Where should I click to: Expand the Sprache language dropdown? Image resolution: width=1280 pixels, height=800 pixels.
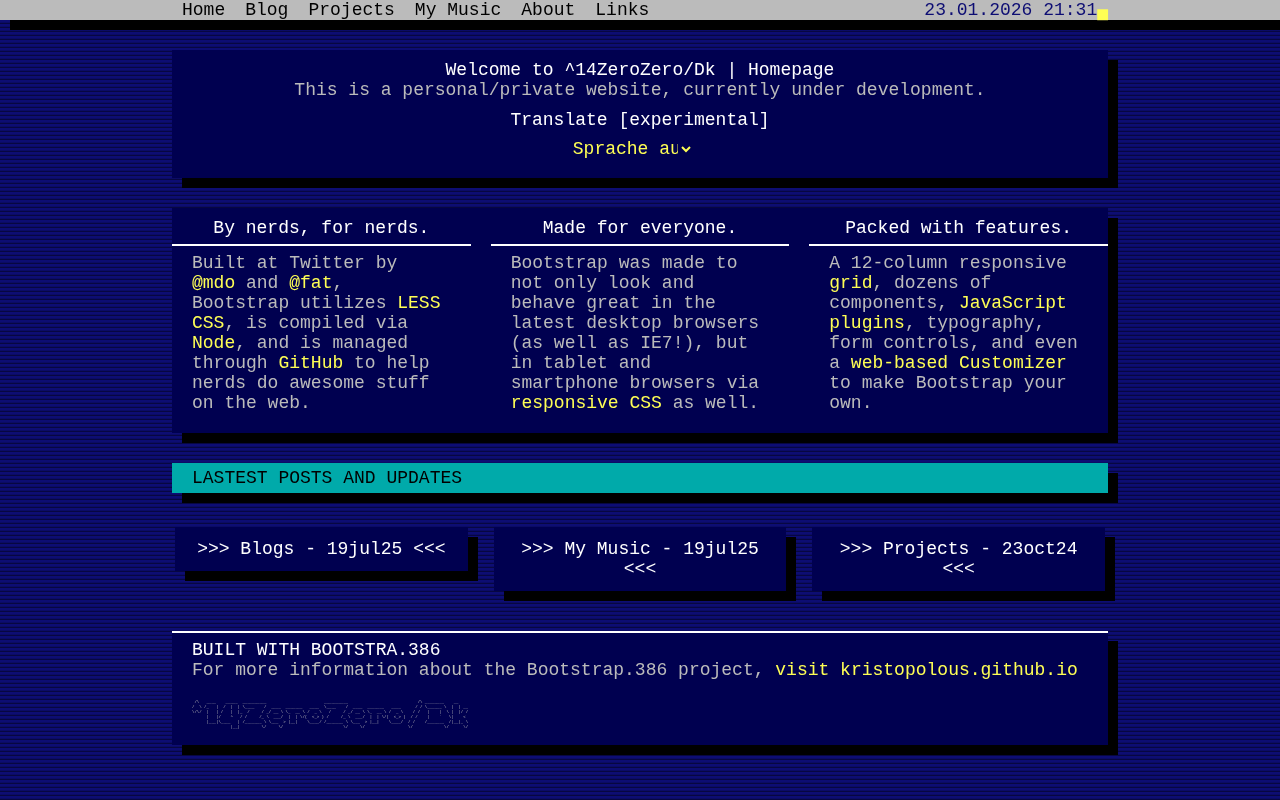point(631,149)
